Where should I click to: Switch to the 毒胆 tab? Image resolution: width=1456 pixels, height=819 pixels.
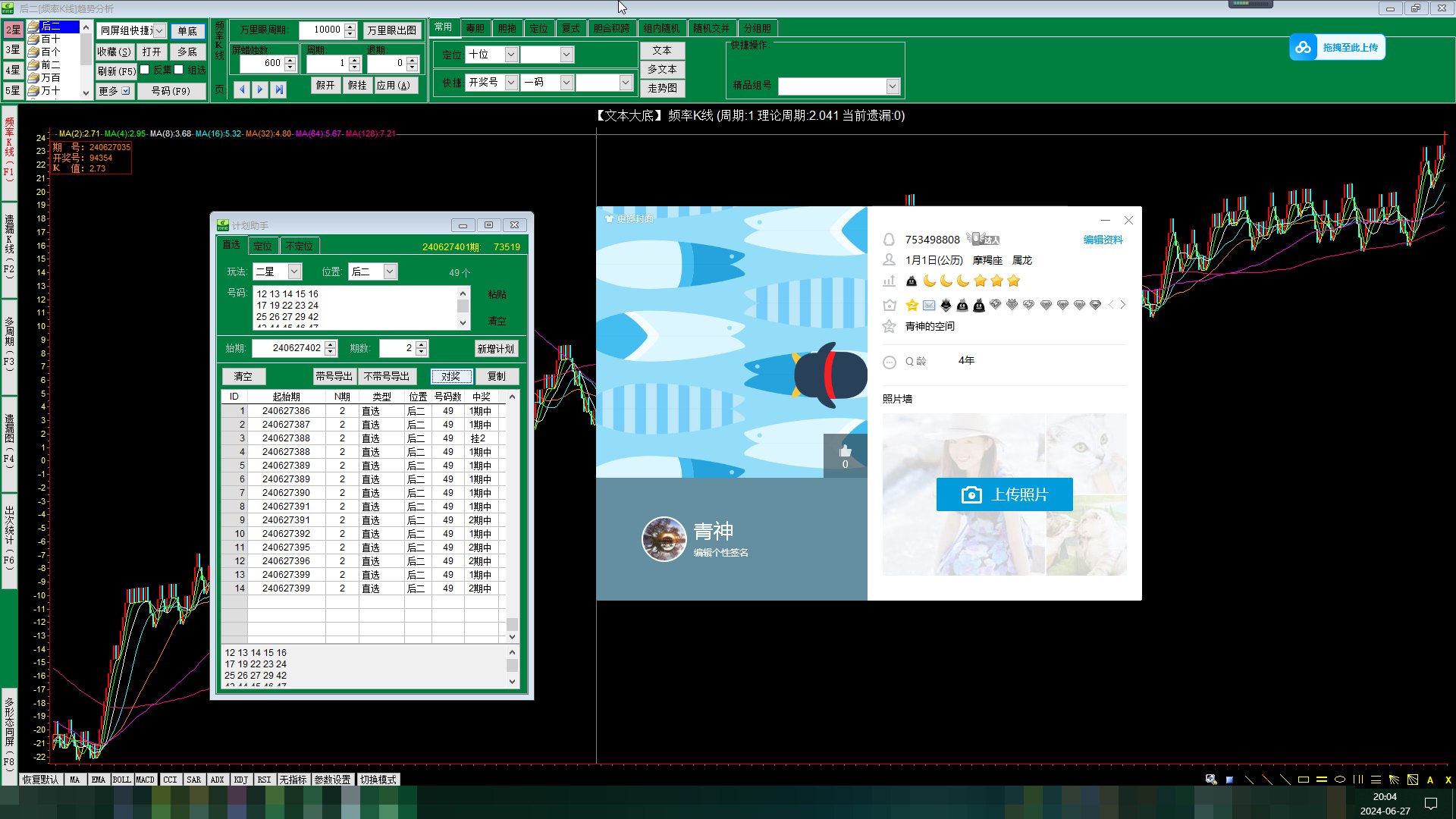click(475, 28)
